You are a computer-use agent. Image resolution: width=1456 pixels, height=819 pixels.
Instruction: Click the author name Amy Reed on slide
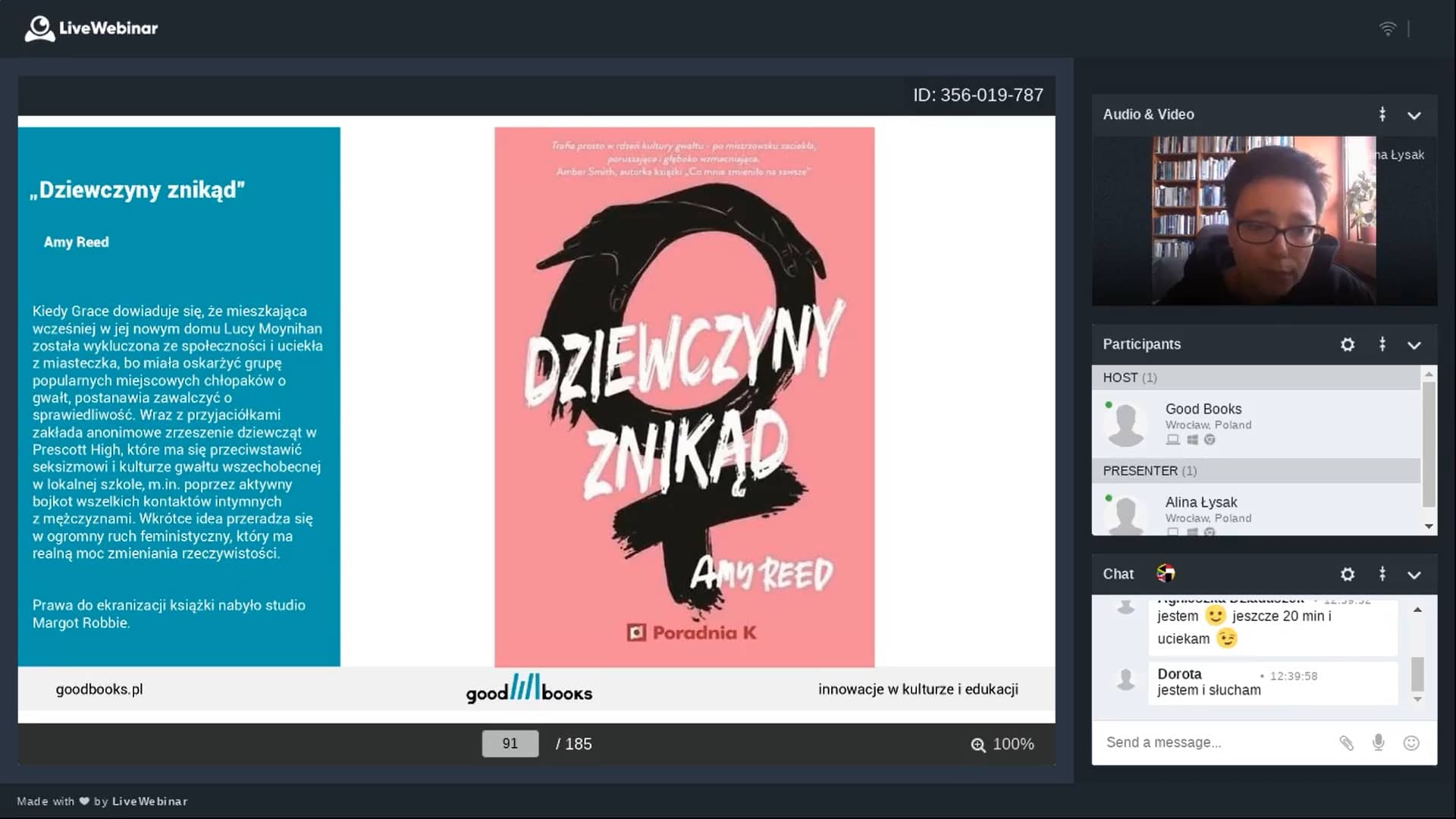tap(76, 242)
